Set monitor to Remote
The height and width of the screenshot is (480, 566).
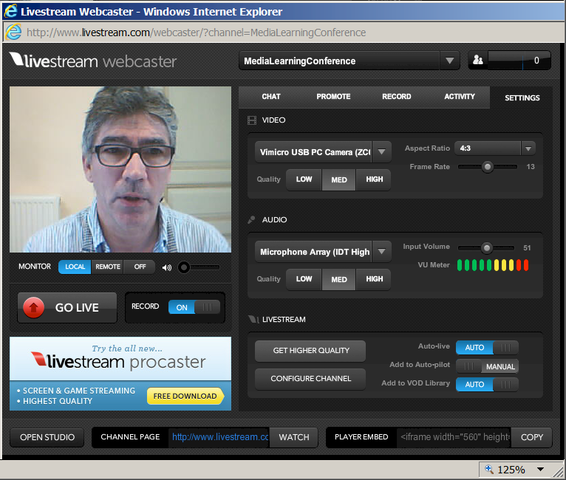pyautogui.click(x=108, y=267)
